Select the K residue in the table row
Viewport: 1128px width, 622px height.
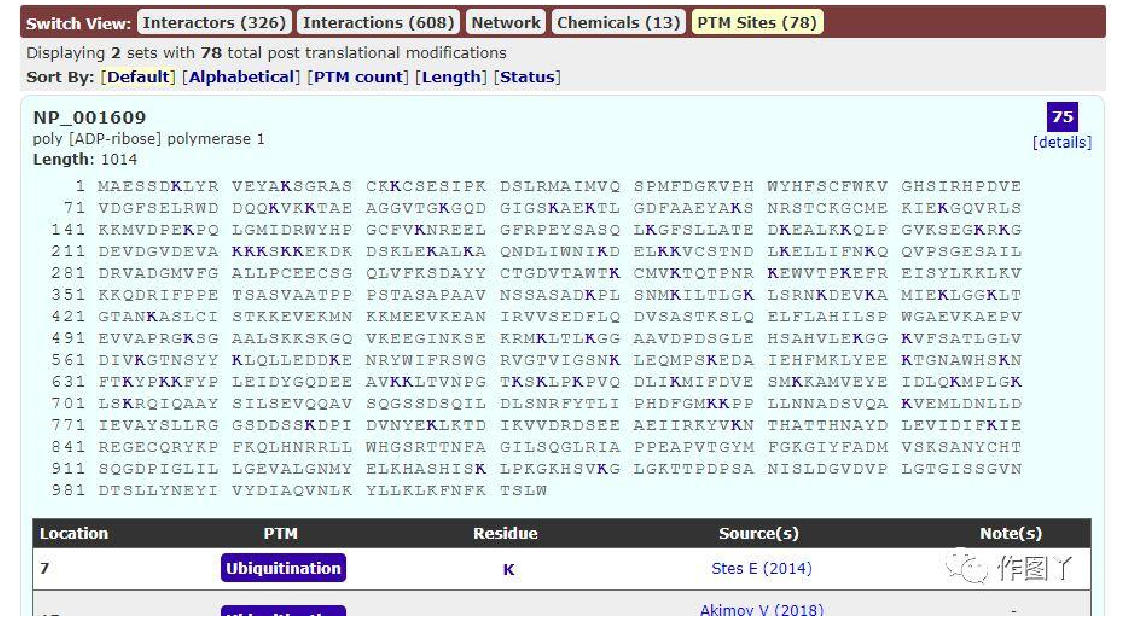coord(508,569)
